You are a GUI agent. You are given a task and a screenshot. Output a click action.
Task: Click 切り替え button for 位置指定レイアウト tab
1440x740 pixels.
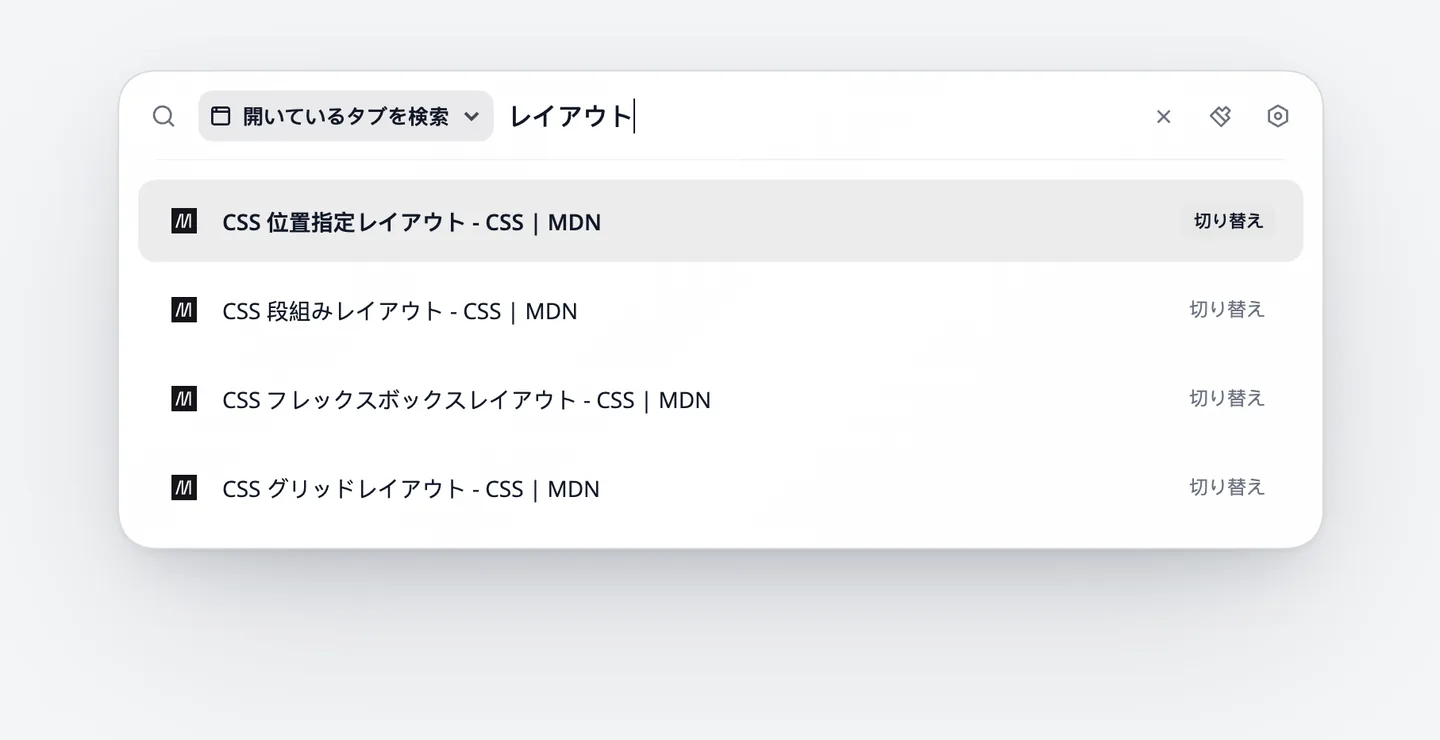pyautogui.click(x=1228, y=221)
